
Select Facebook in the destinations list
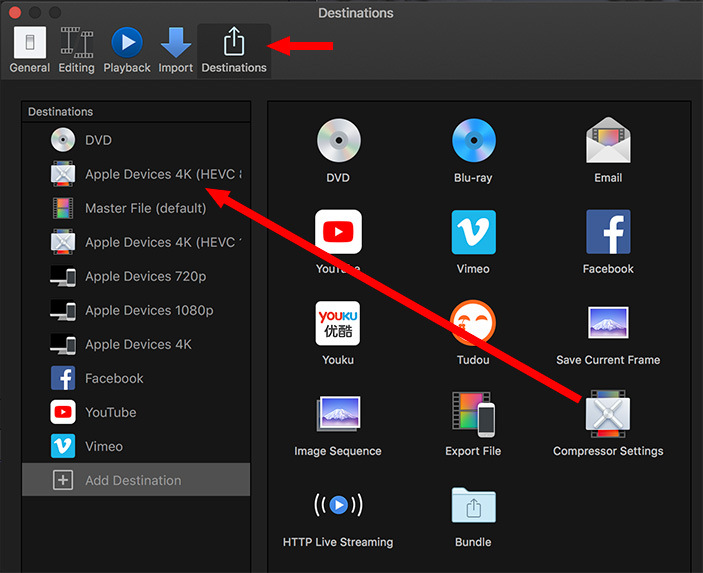[x=136, y=378]
